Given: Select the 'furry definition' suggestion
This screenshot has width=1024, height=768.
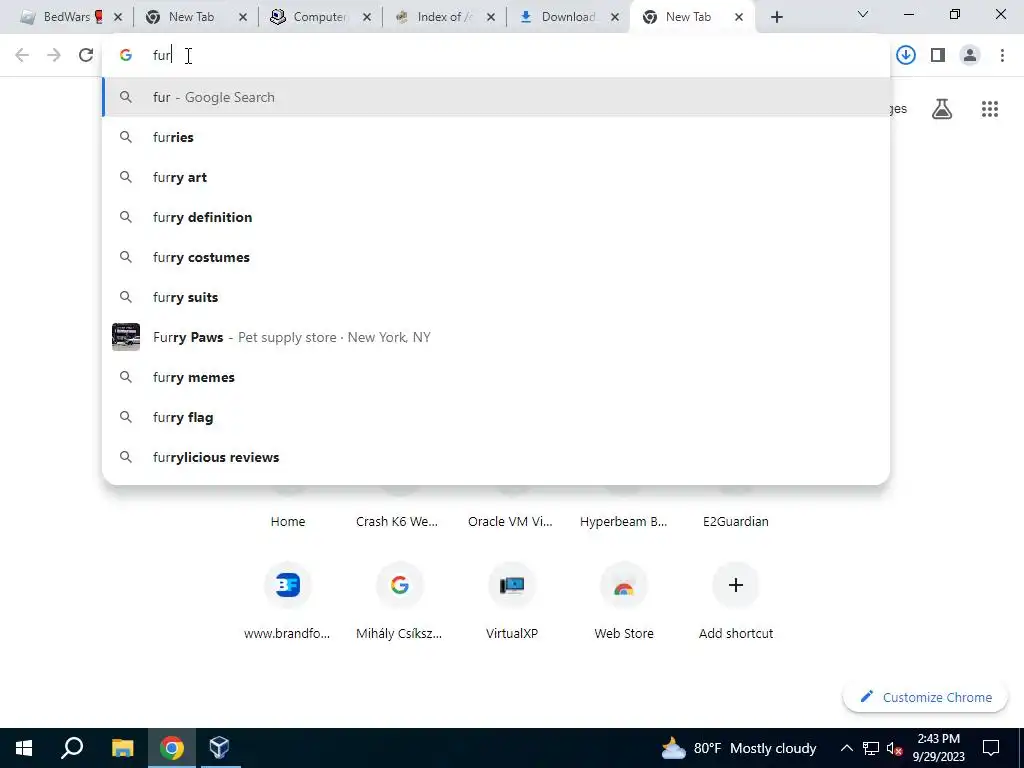Looking at the screenshot, I should pyautogui.click(x=496, y=217).
